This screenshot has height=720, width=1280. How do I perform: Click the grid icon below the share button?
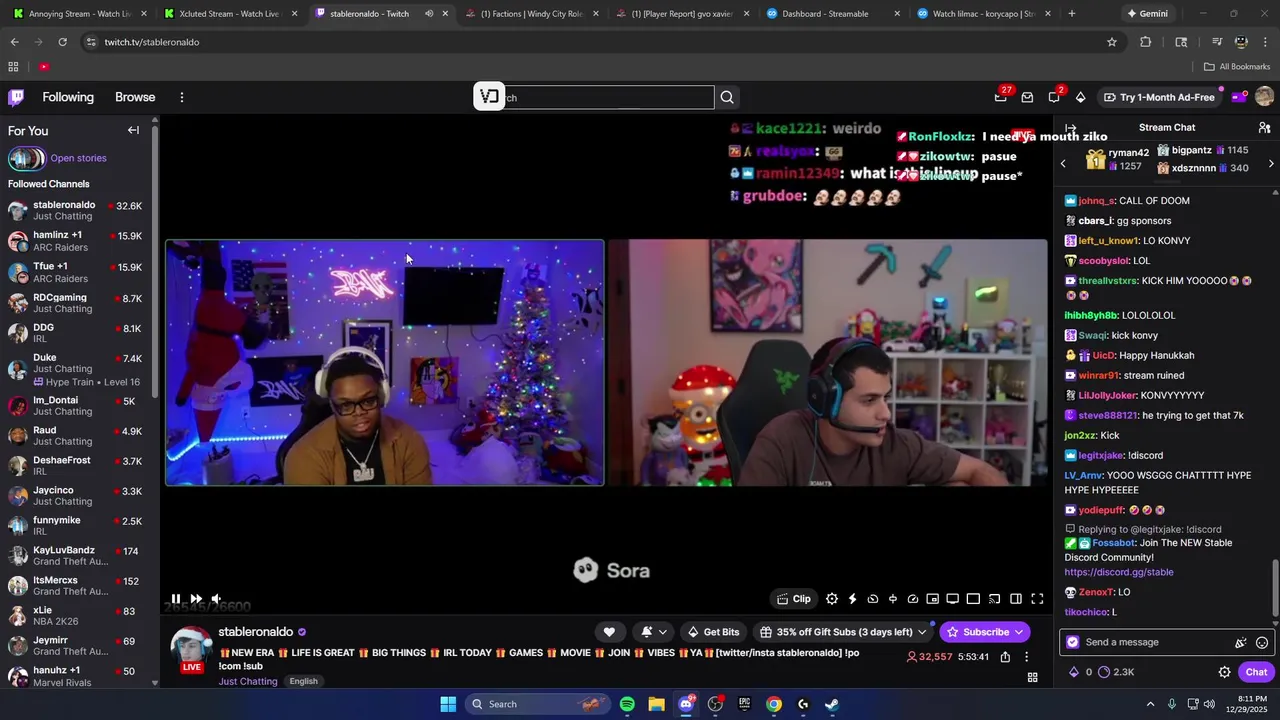click(1033, 678)
